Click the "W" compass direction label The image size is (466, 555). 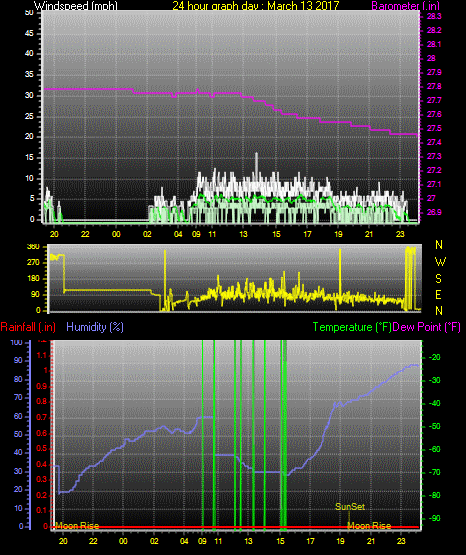click(x=440, y=262)
